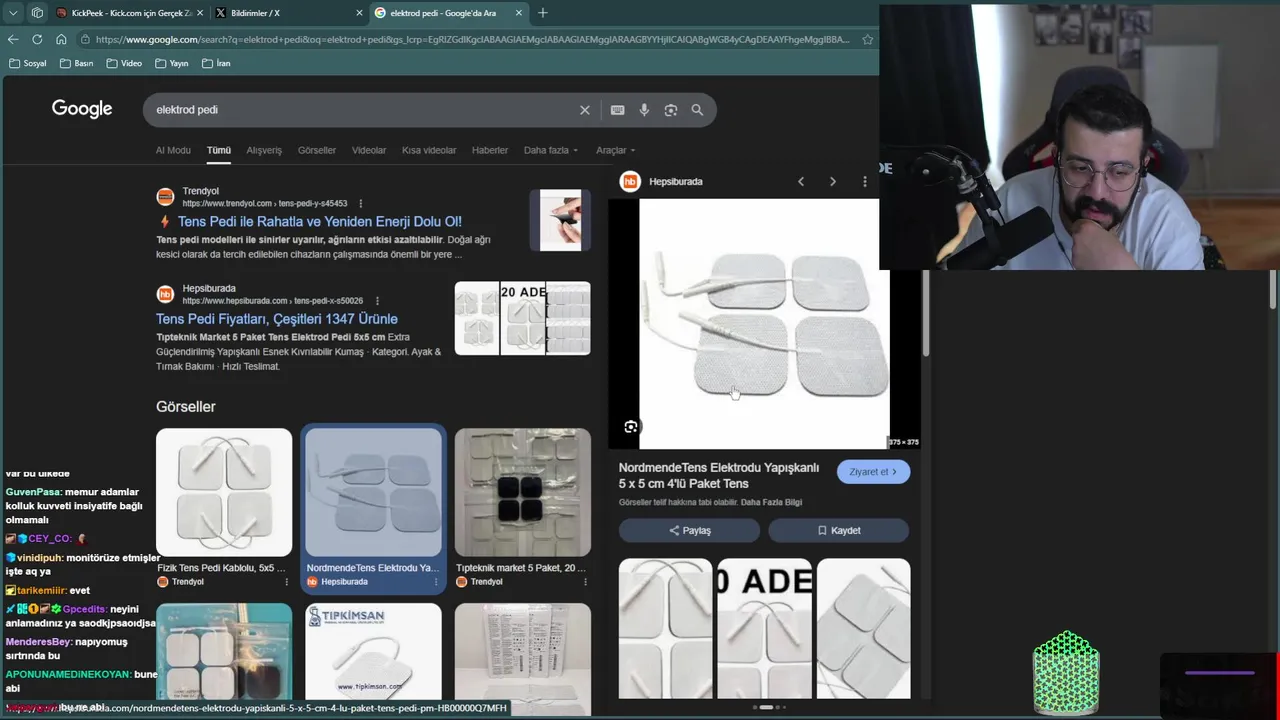Share the image with Paylaş button
Viewport: 1280px width, 720px height.
pos(689,531)
